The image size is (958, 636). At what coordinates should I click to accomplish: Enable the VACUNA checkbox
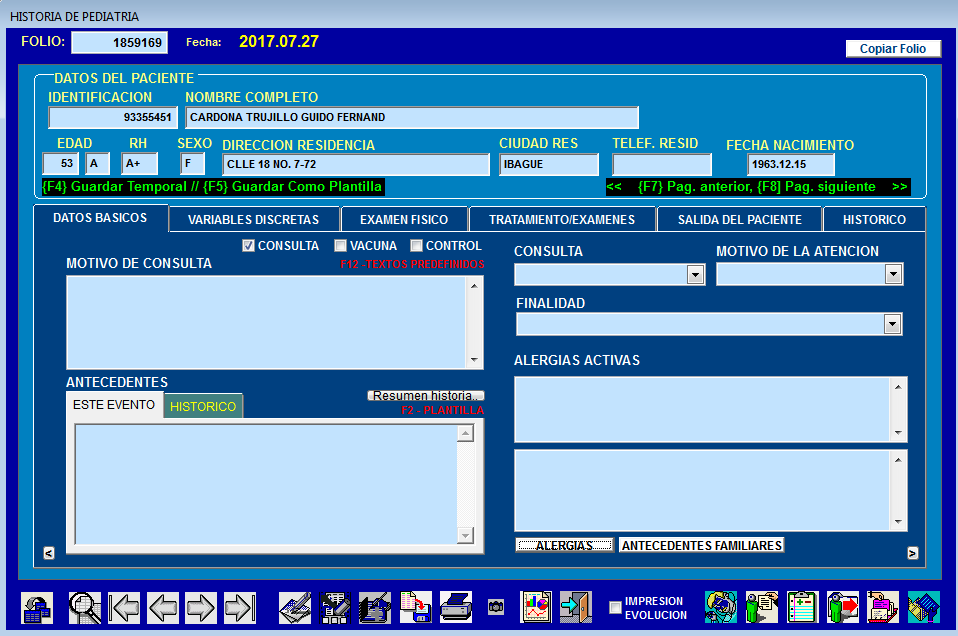click(340, 246)
